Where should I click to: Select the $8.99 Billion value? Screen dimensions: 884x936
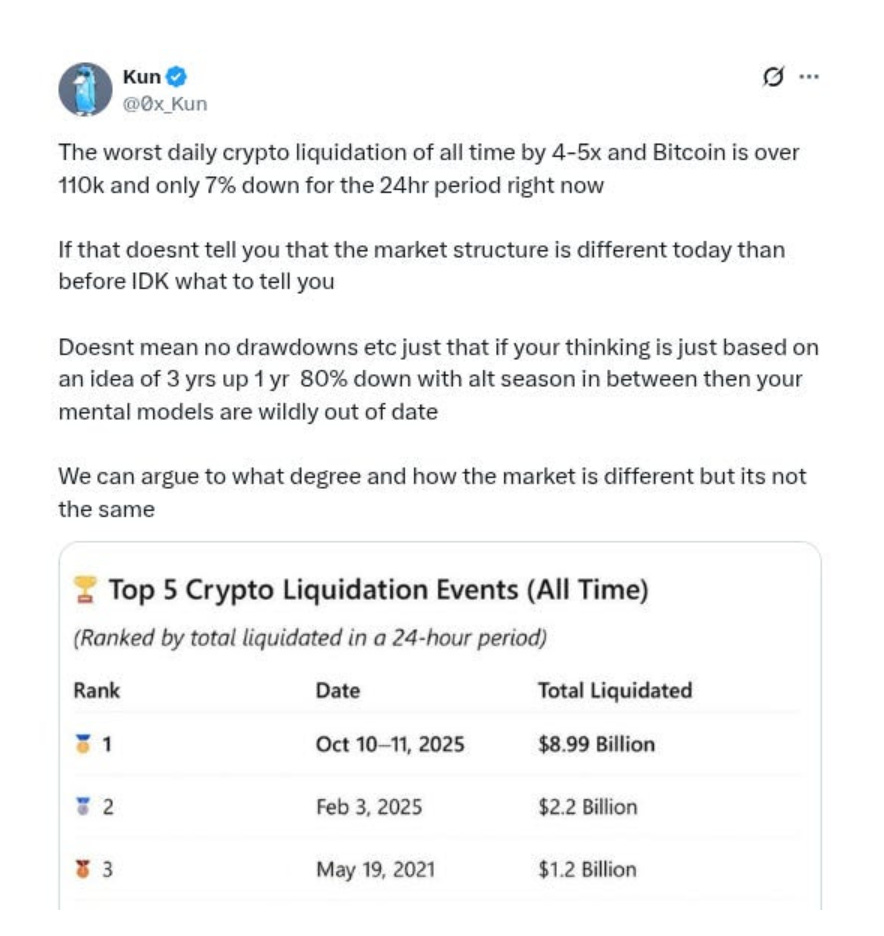coord(596,744)
